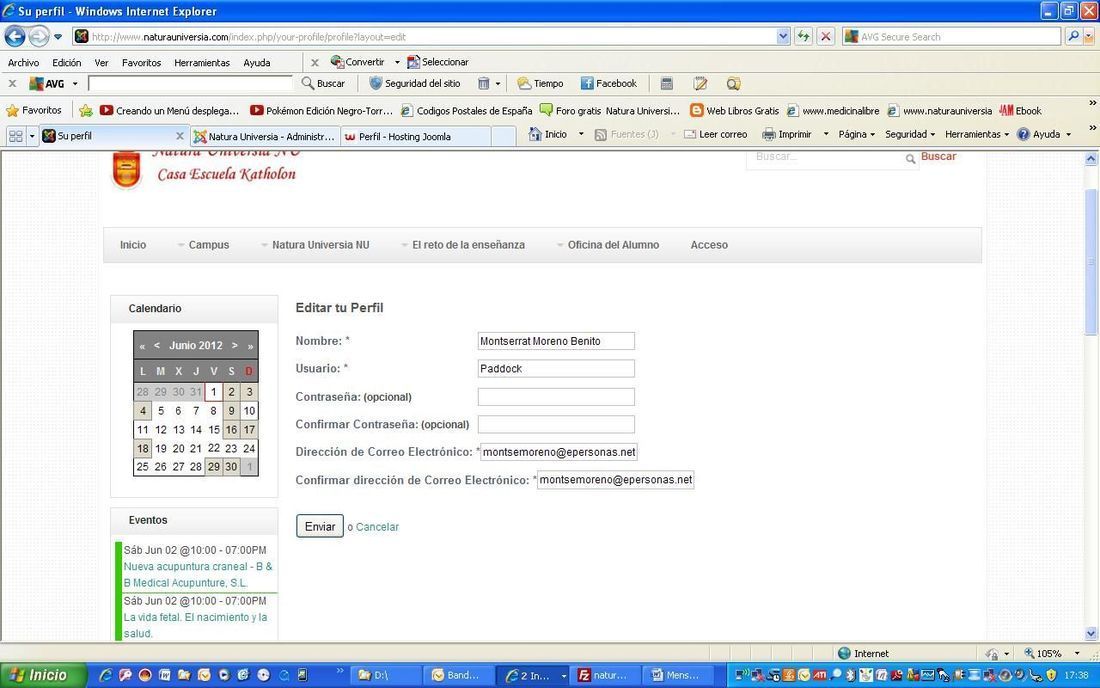Open the AVG logo dropdown arrow
This screenshot has height=688, width=1100.
coord(75,84)
